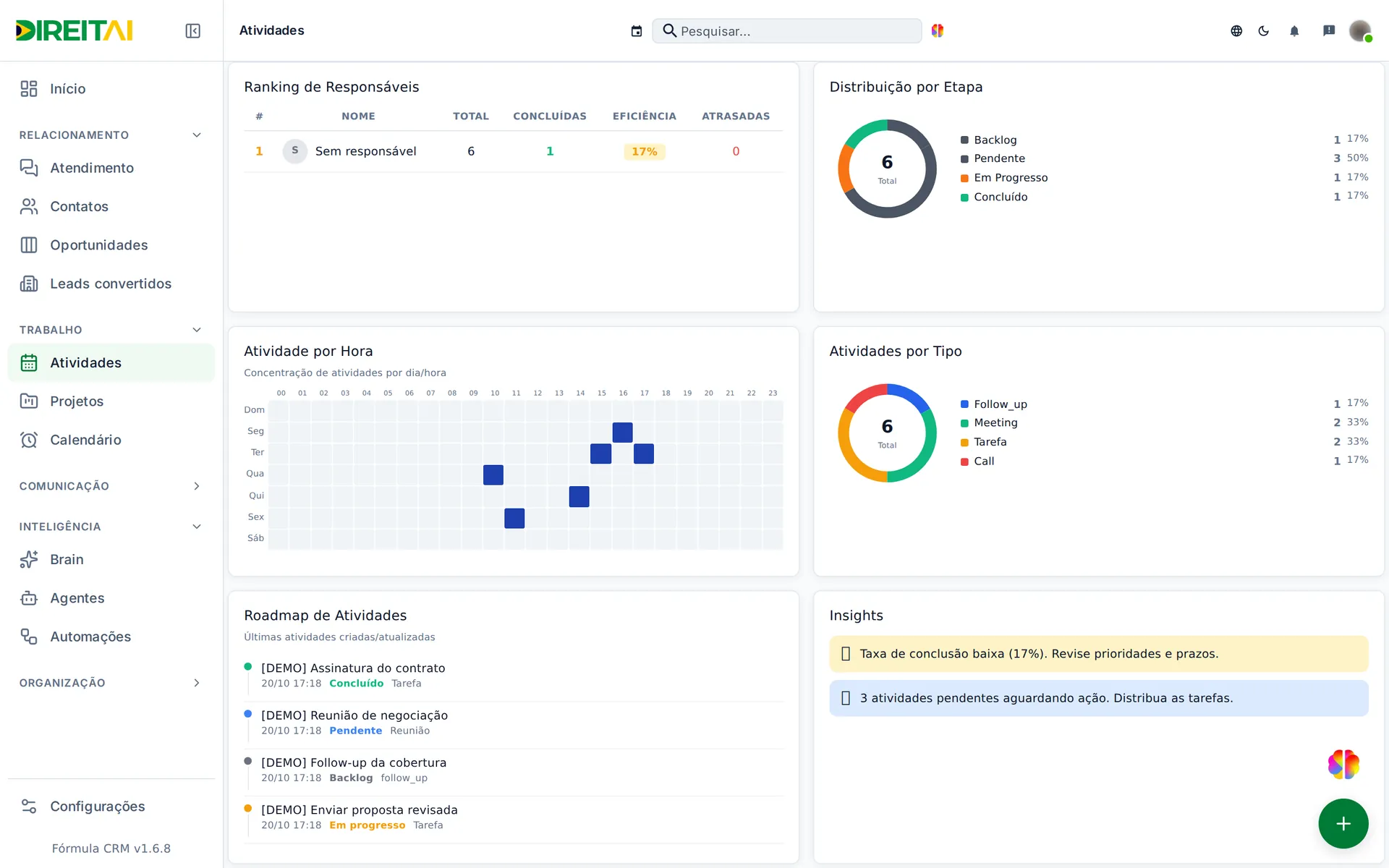This screenshot has width=1389, height=868.
Task: Open [DEMO] Enviar proposta revisada activity
Action: tap(360, 809)
